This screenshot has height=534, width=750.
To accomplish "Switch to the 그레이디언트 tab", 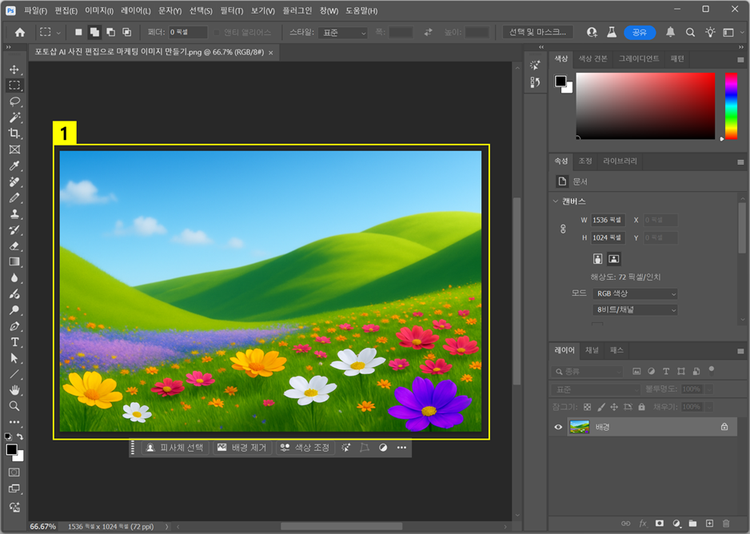I will pos(640,59).
